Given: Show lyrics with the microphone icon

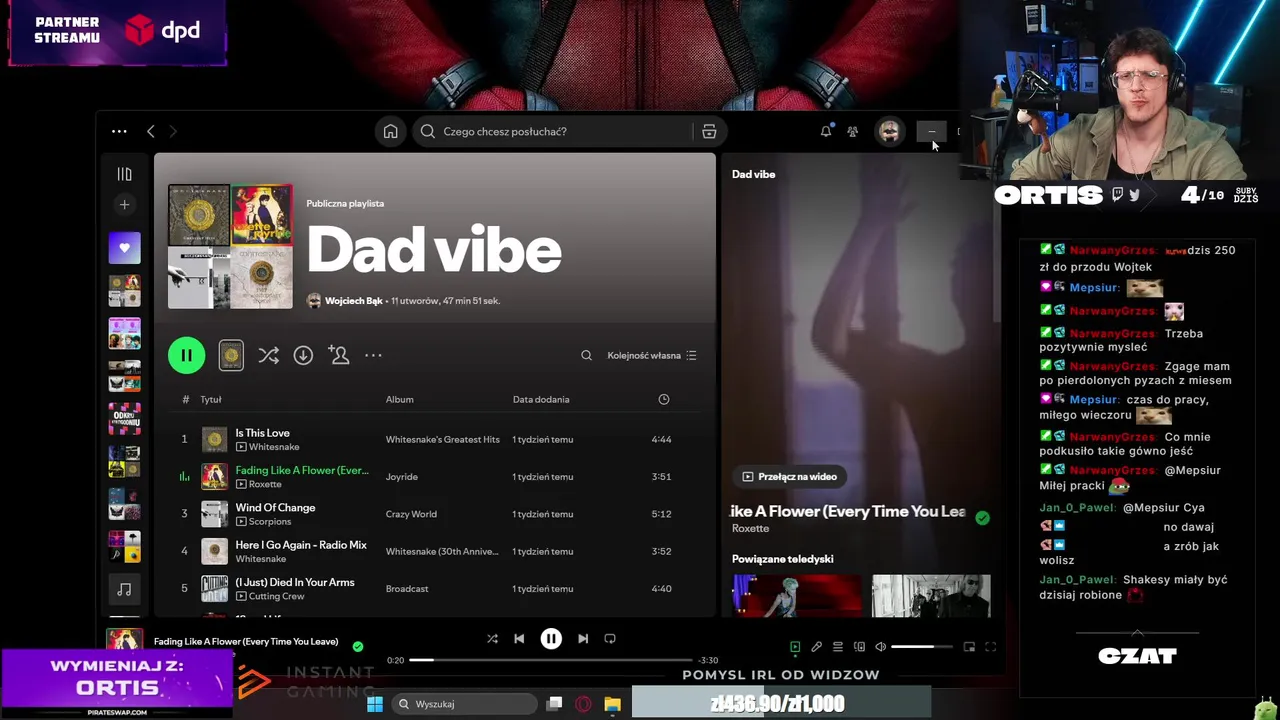Looking at the screenshot, I should (x=816, y=647).
